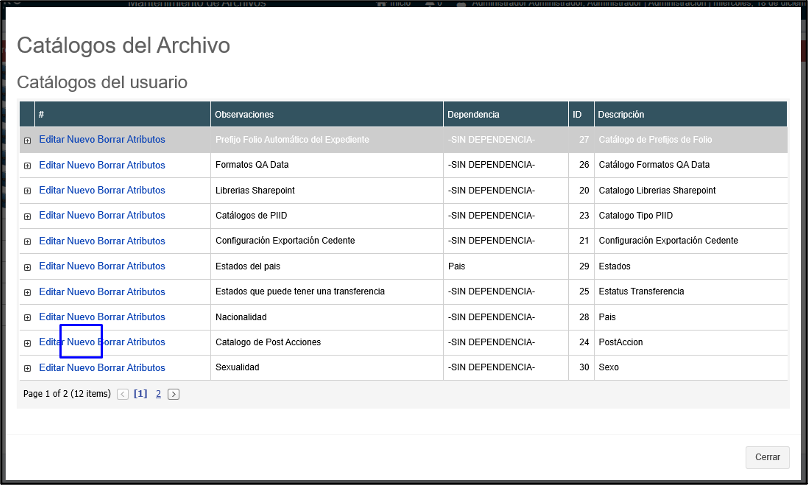This screenshot has width=808, height=486.
Task: Click the next page arrow button
Action: (x=173, y=394)
